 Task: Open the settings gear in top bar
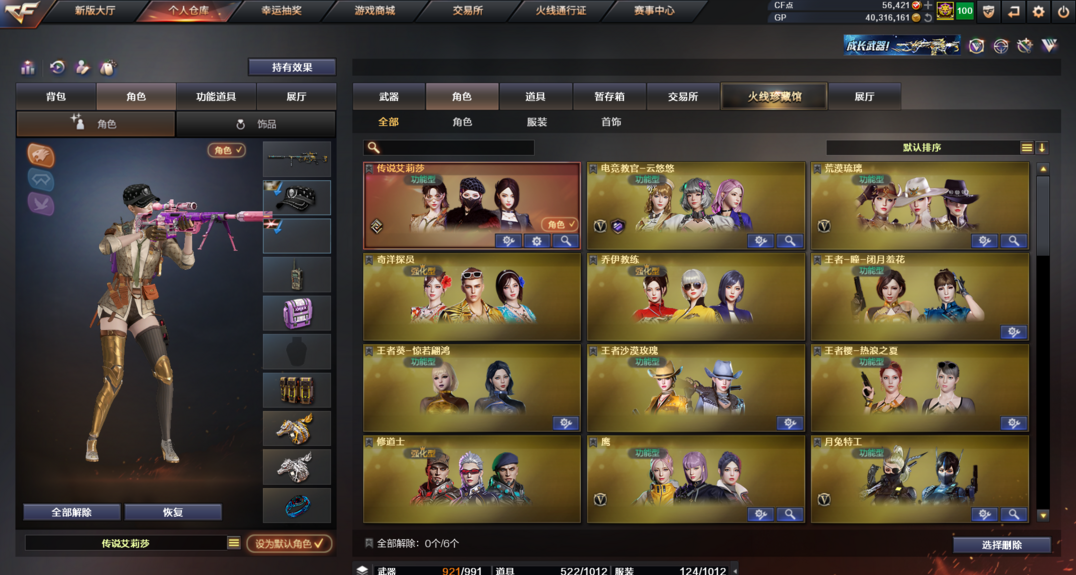click(x=1038, y=11)
